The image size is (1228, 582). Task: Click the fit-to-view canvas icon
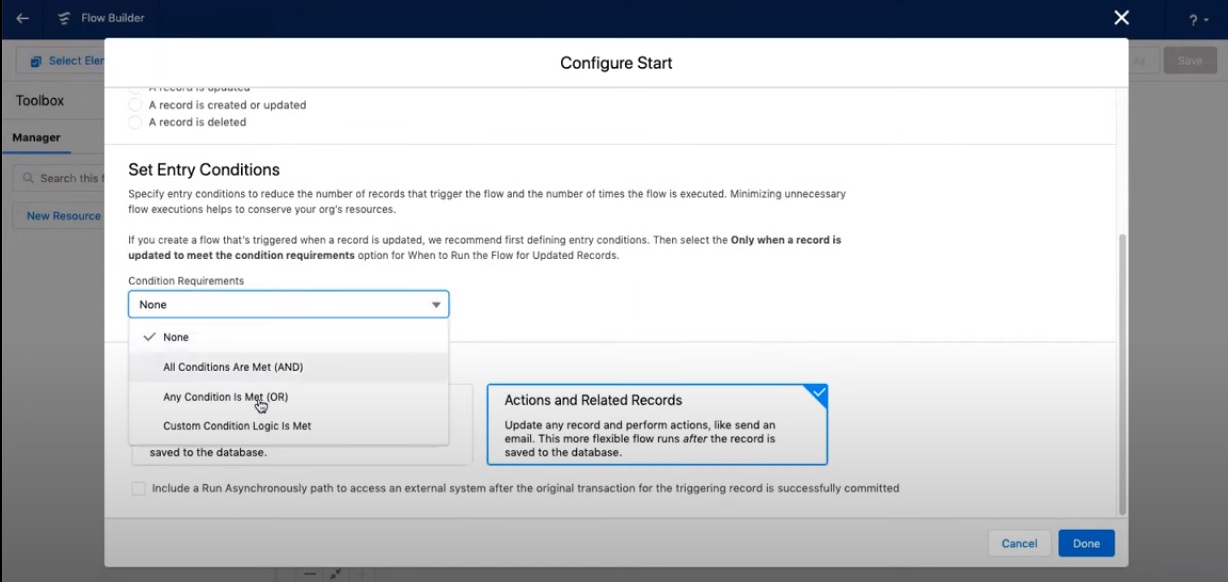click(336, 575)
